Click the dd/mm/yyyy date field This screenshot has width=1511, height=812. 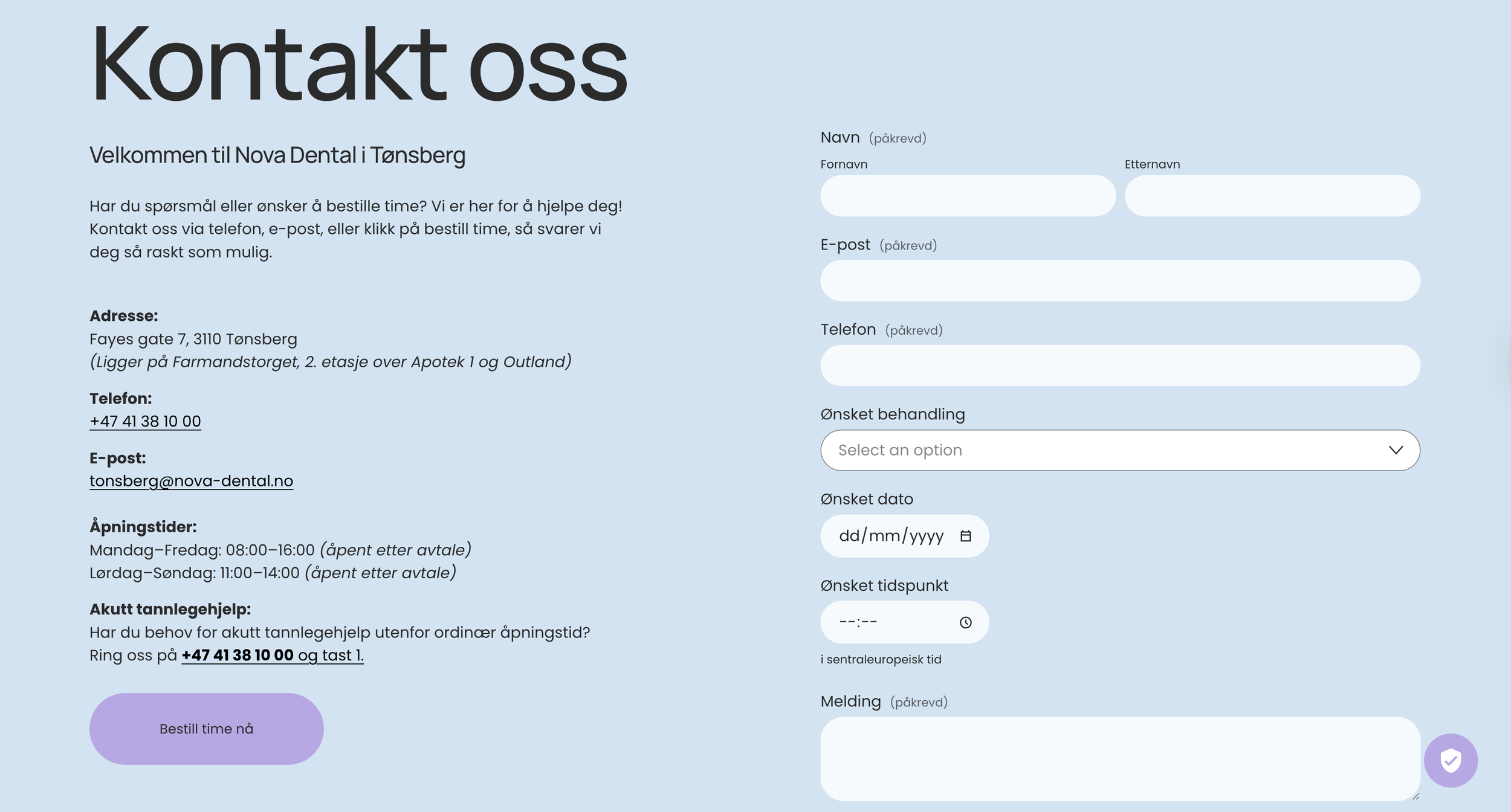click(891, 536)
